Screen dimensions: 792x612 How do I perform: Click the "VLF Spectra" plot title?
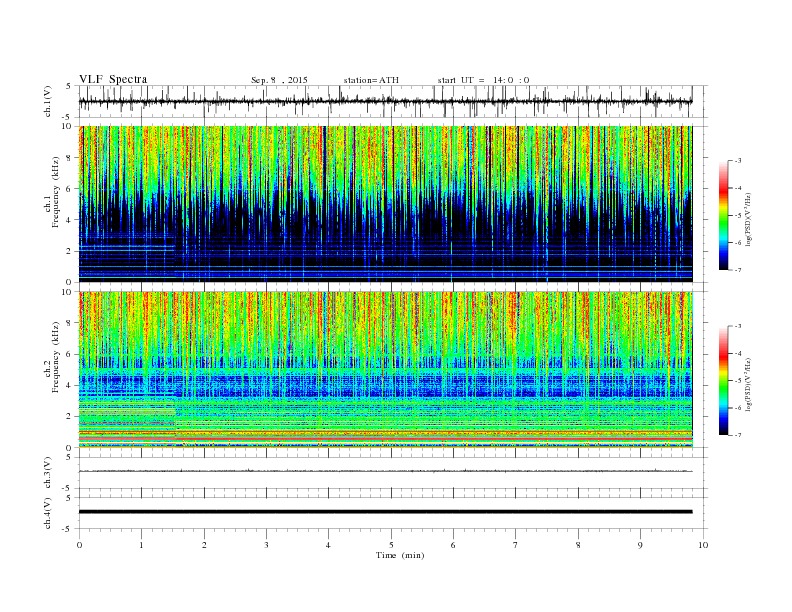coord(113,79)
